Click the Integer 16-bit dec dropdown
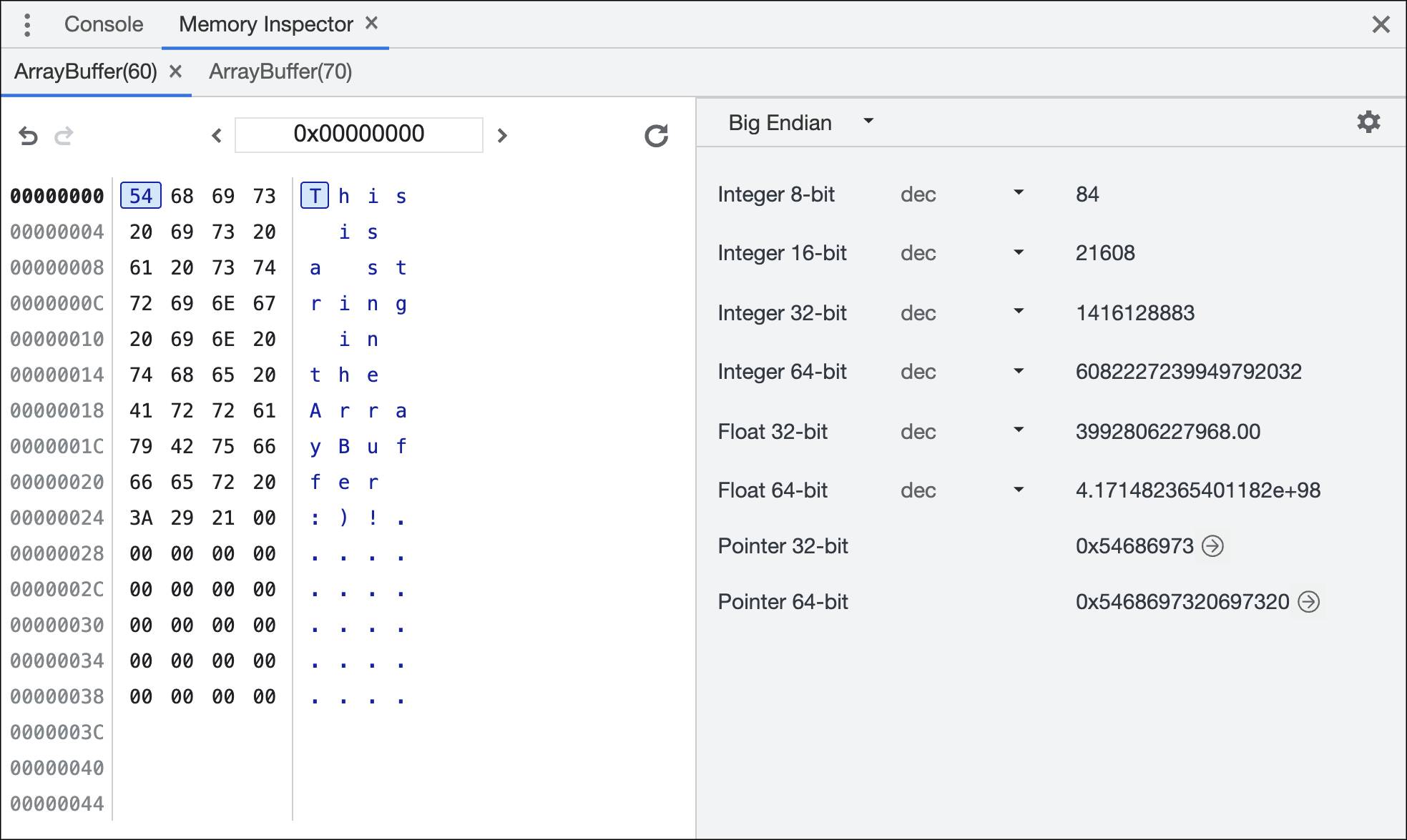Screen dimensions: 1407x840 coord(950,252)
